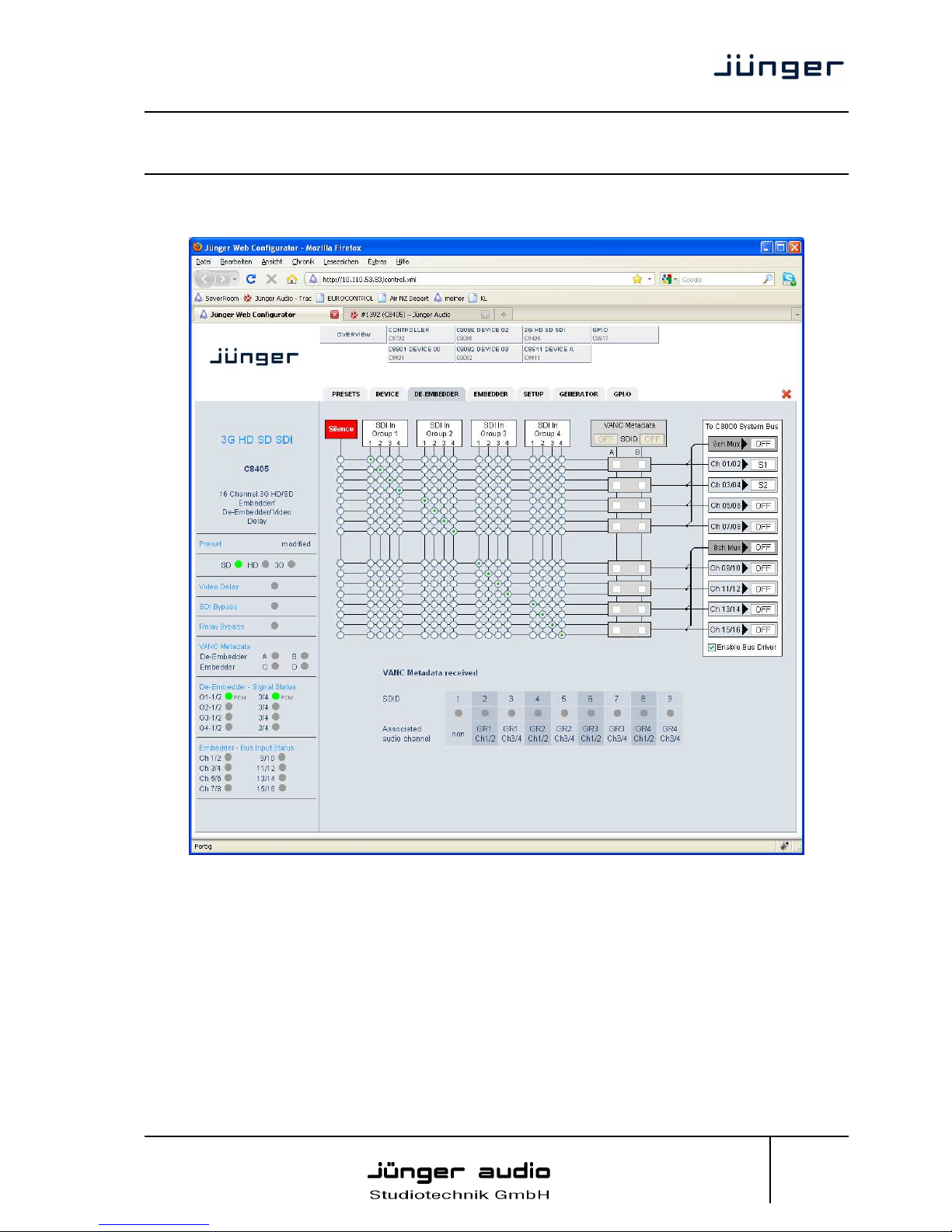Image resolution: width=952 pixels, height=1232 pixels.
Task: Open the Air NZ Depart bookmark
Action: [x=403, y=298]
